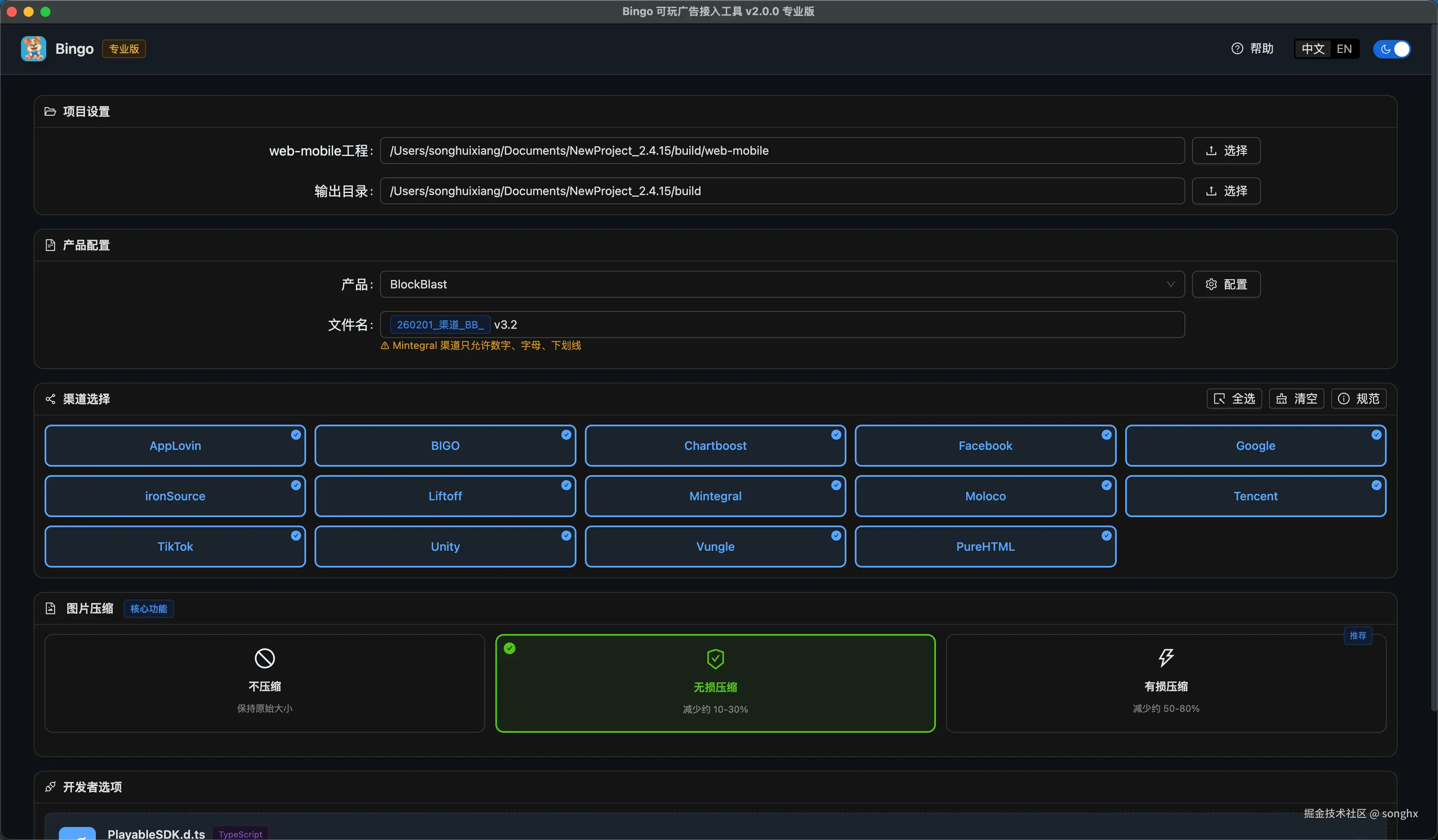This screenshot has width=1438, height=840.
Task: Click the 产品配置 document icon
Action: click(x=50, y=246)
